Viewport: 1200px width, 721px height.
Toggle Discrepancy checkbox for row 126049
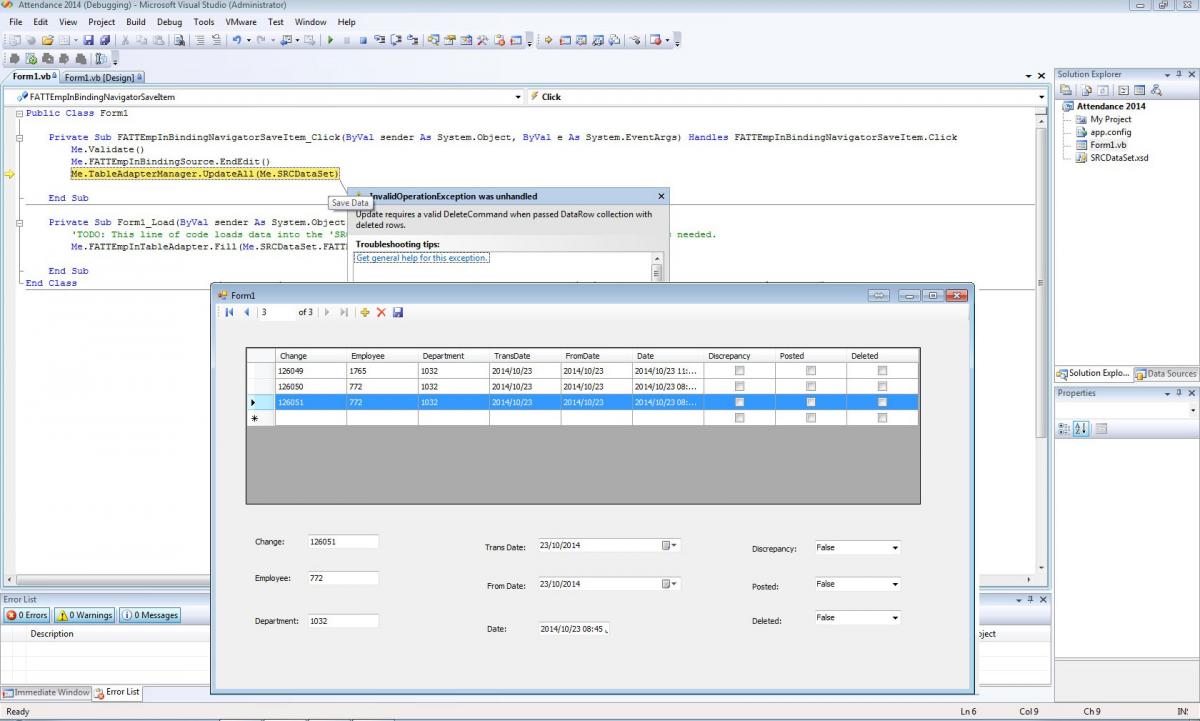click(739, 371)
